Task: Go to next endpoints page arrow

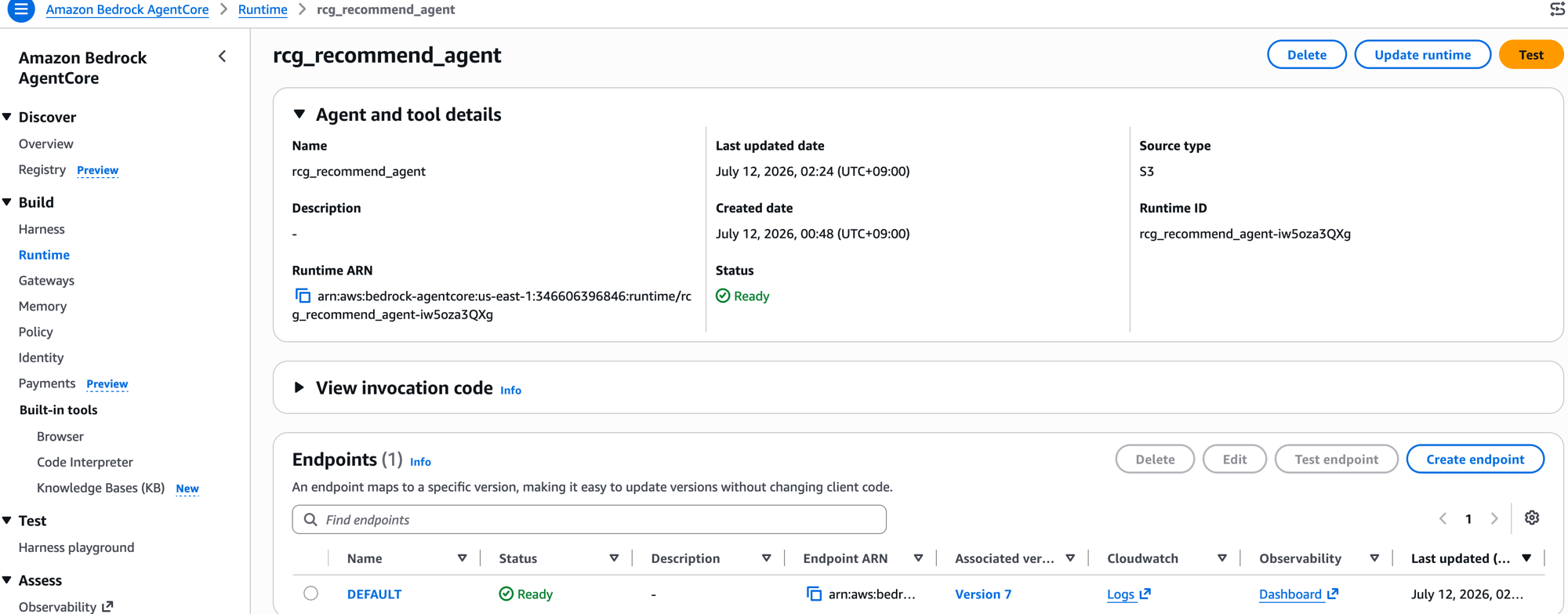Action: point(1494,518)
